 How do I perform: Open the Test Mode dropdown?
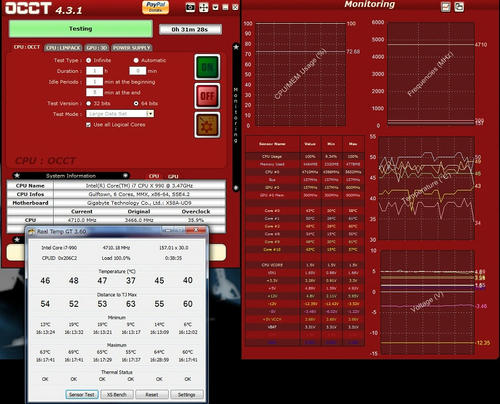point(120,114)
